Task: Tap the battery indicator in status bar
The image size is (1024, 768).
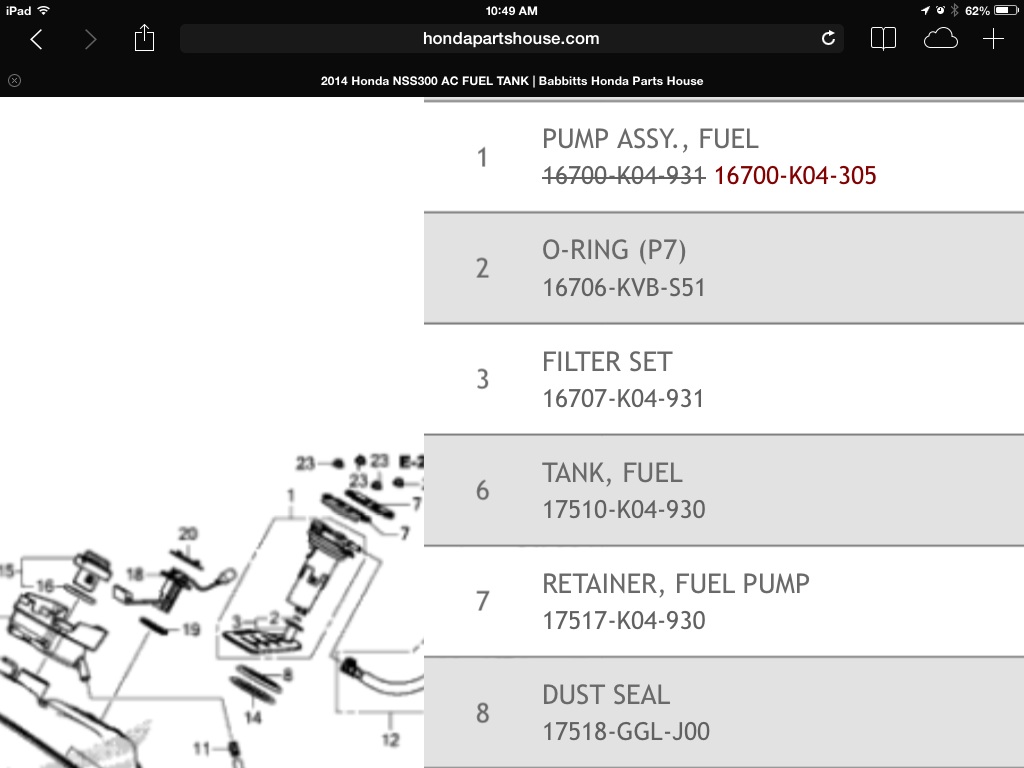Action: click(1006, 10)
